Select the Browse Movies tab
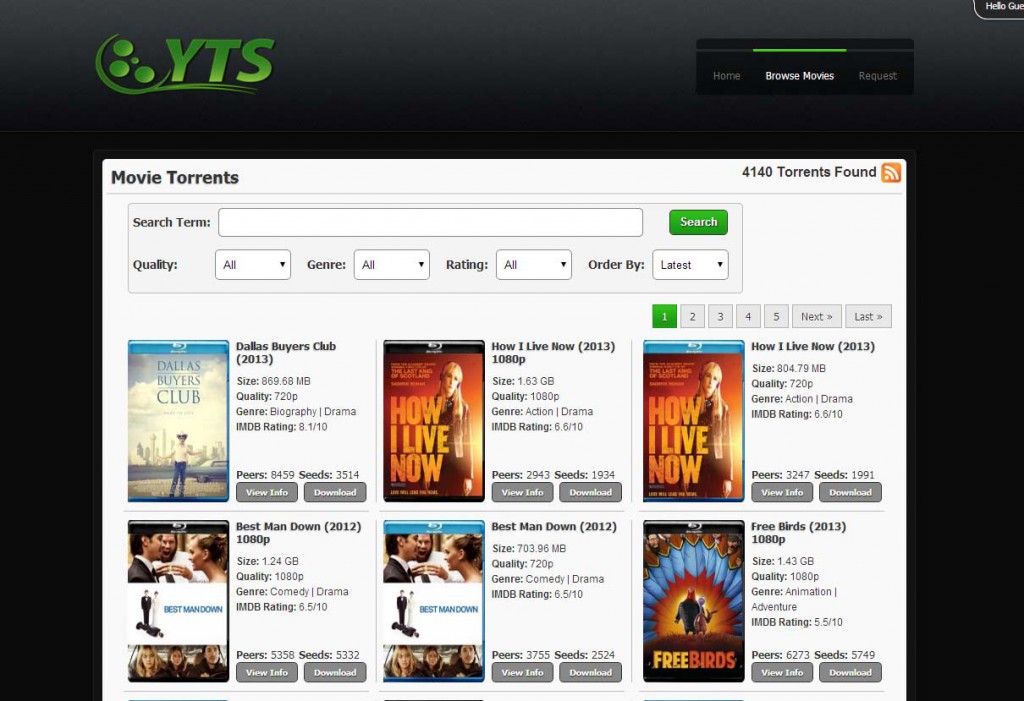This screenshot has height=701, width=1024. [799, 76]
